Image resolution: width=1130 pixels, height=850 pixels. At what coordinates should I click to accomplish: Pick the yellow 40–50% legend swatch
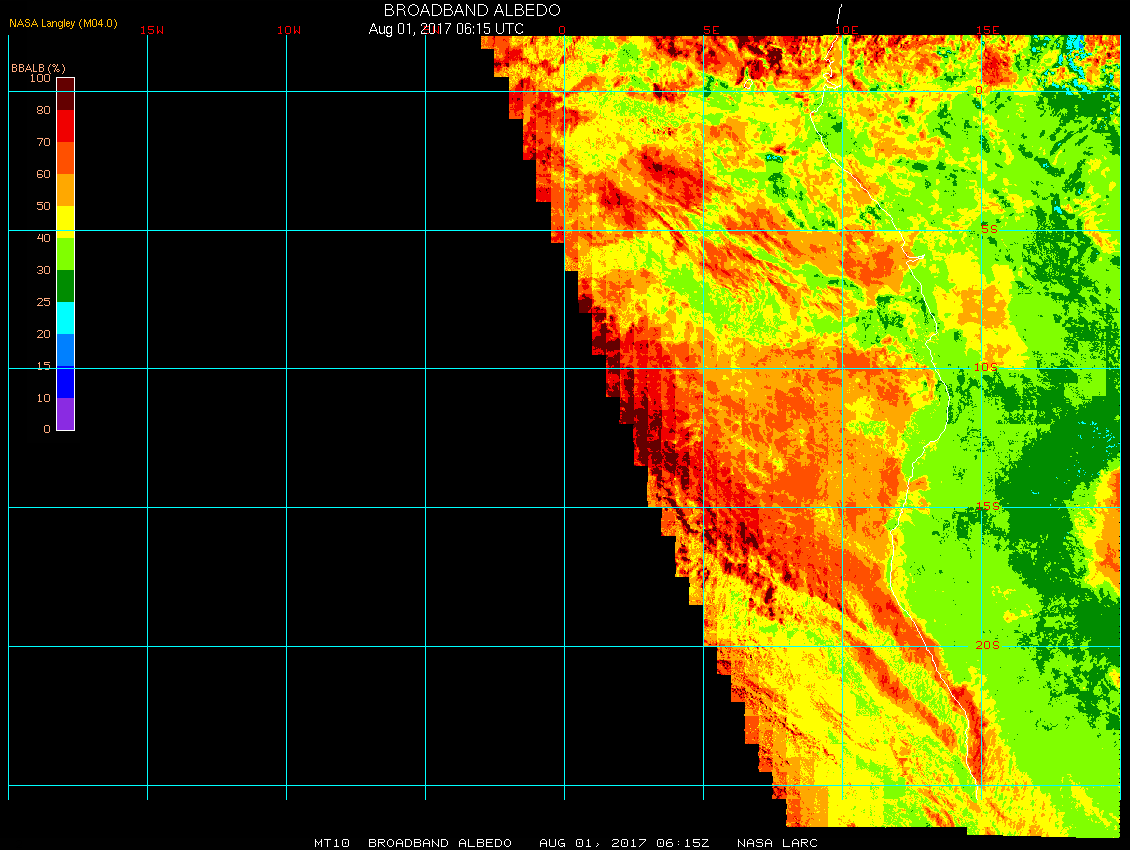tap(65, 221)
